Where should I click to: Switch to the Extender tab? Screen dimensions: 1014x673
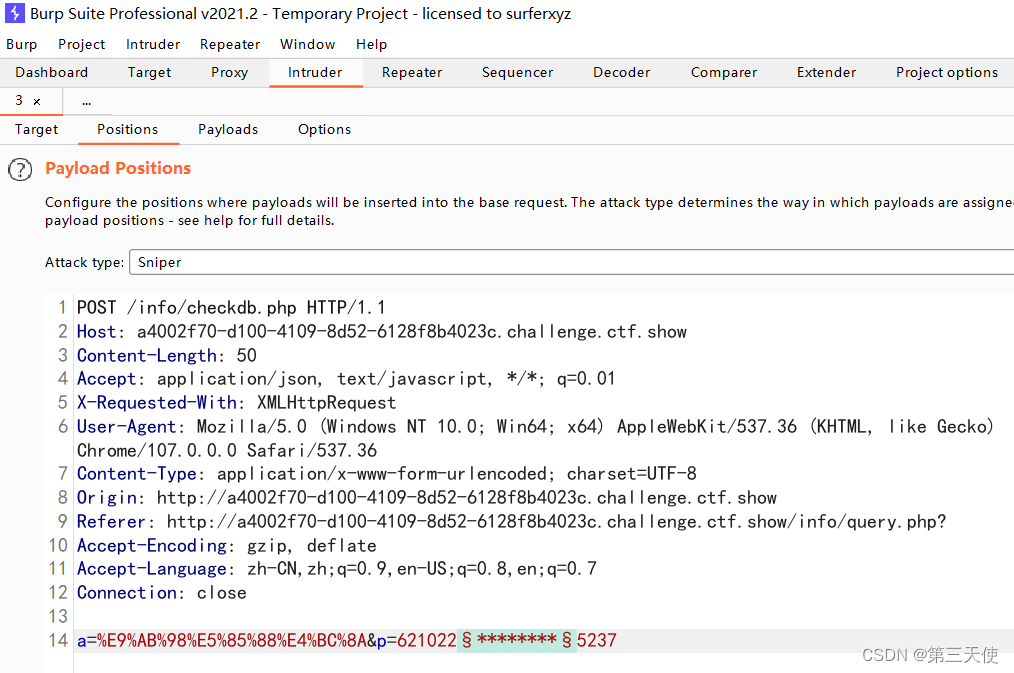tap(826, 72)
